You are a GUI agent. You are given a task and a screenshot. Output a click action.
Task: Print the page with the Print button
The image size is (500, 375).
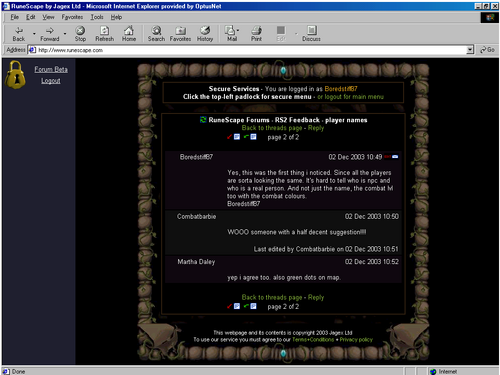[x=256, y=34]
